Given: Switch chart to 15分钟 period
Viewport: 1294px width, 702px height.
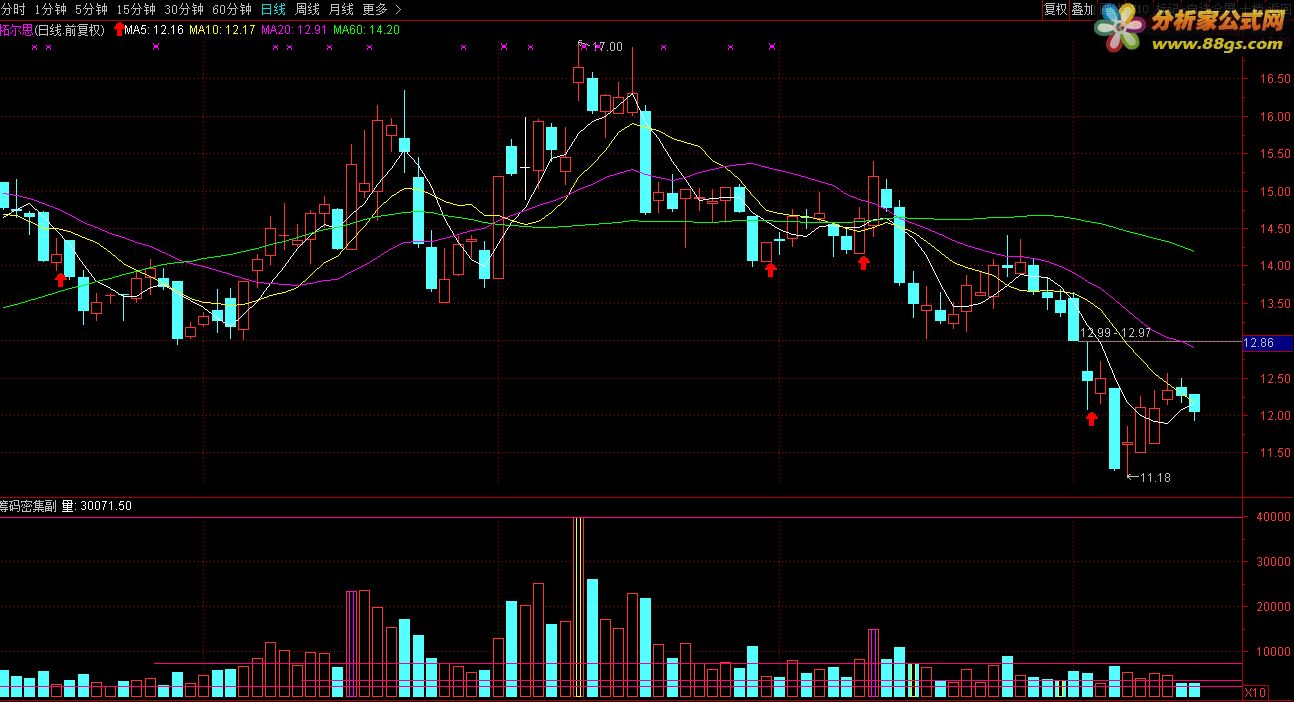Looking at the screenshot, I should 135,9.
